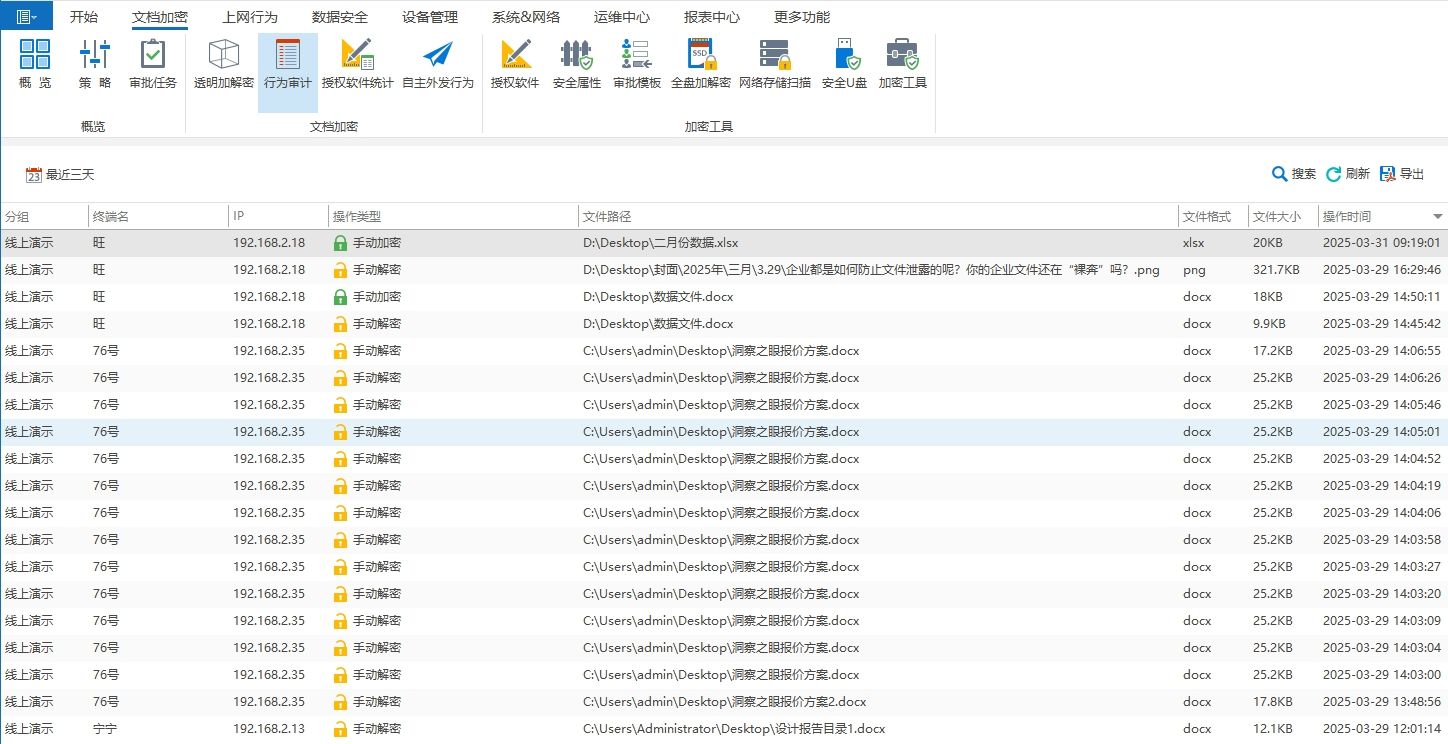This screenshot has height=744, width=1448.
Task: Click 刷新 to refresh the audit list
Action: [x=1348, y=172]
